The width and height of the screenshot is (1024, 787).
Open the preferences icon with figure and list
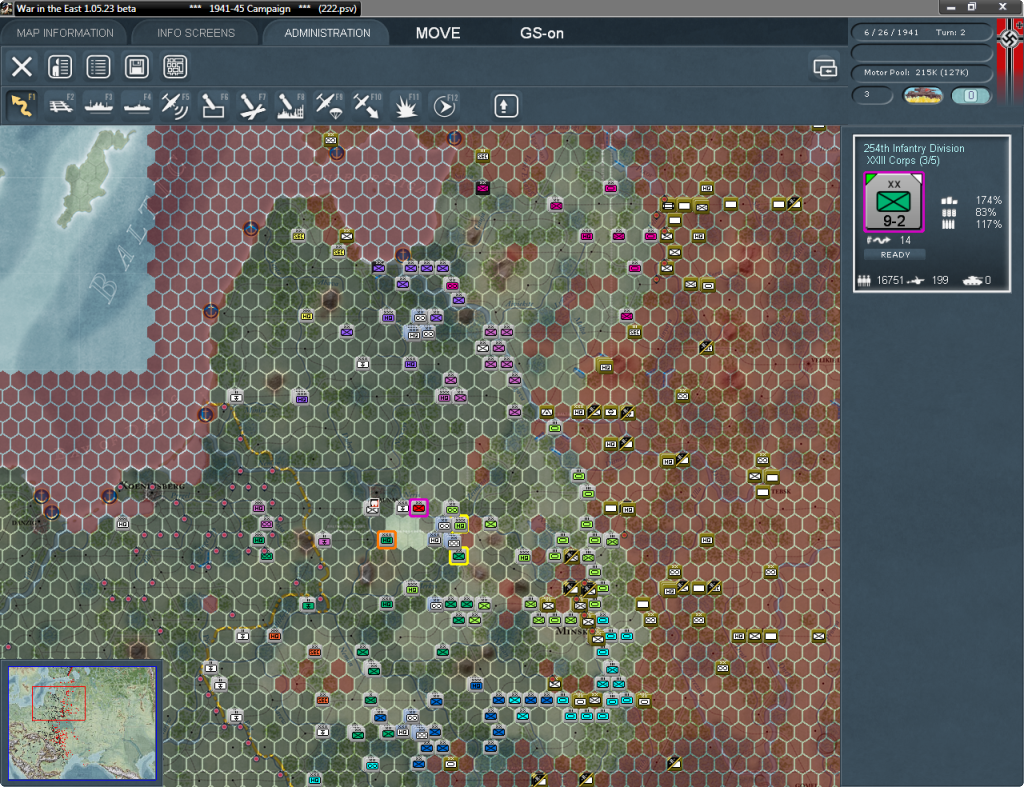point(60,67)
